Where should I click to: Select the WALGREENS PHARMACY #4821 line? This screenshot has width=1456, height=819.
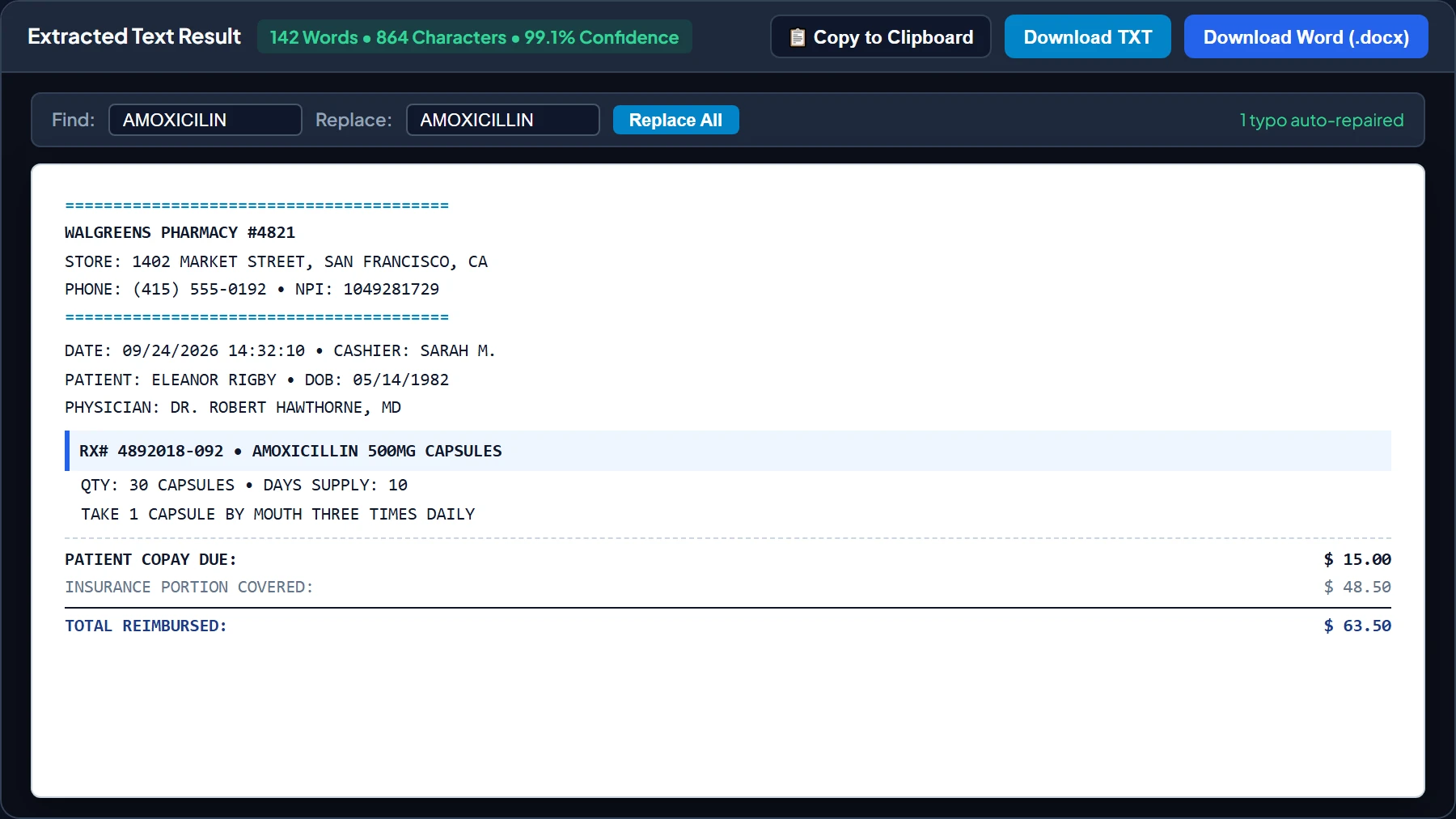click(180, 232)
